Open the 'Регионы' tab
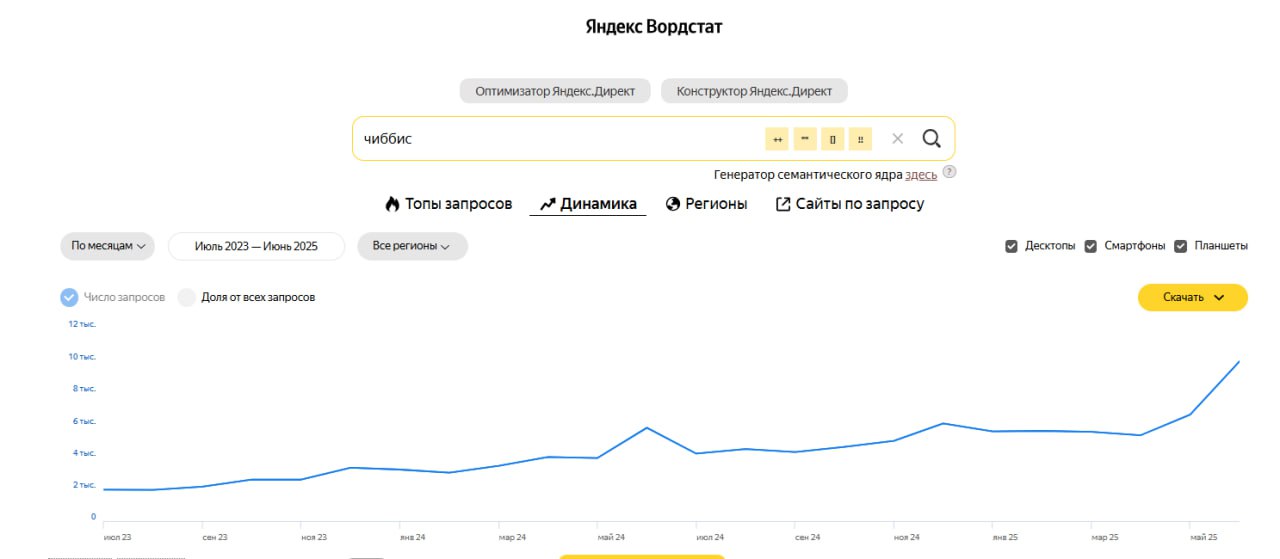The image size is (1280, 559). (706, 204)
